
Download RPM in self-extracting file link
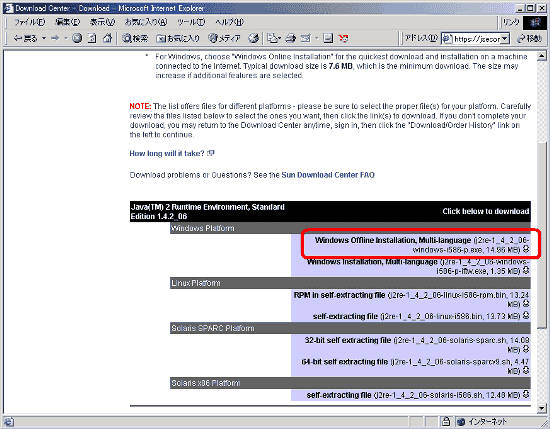click(x=339, y=295)
